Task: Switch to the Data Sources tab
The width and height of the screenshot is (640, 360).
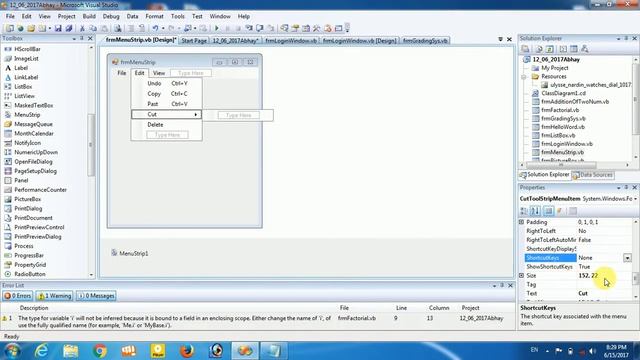Action: click(x=593, y=175)
